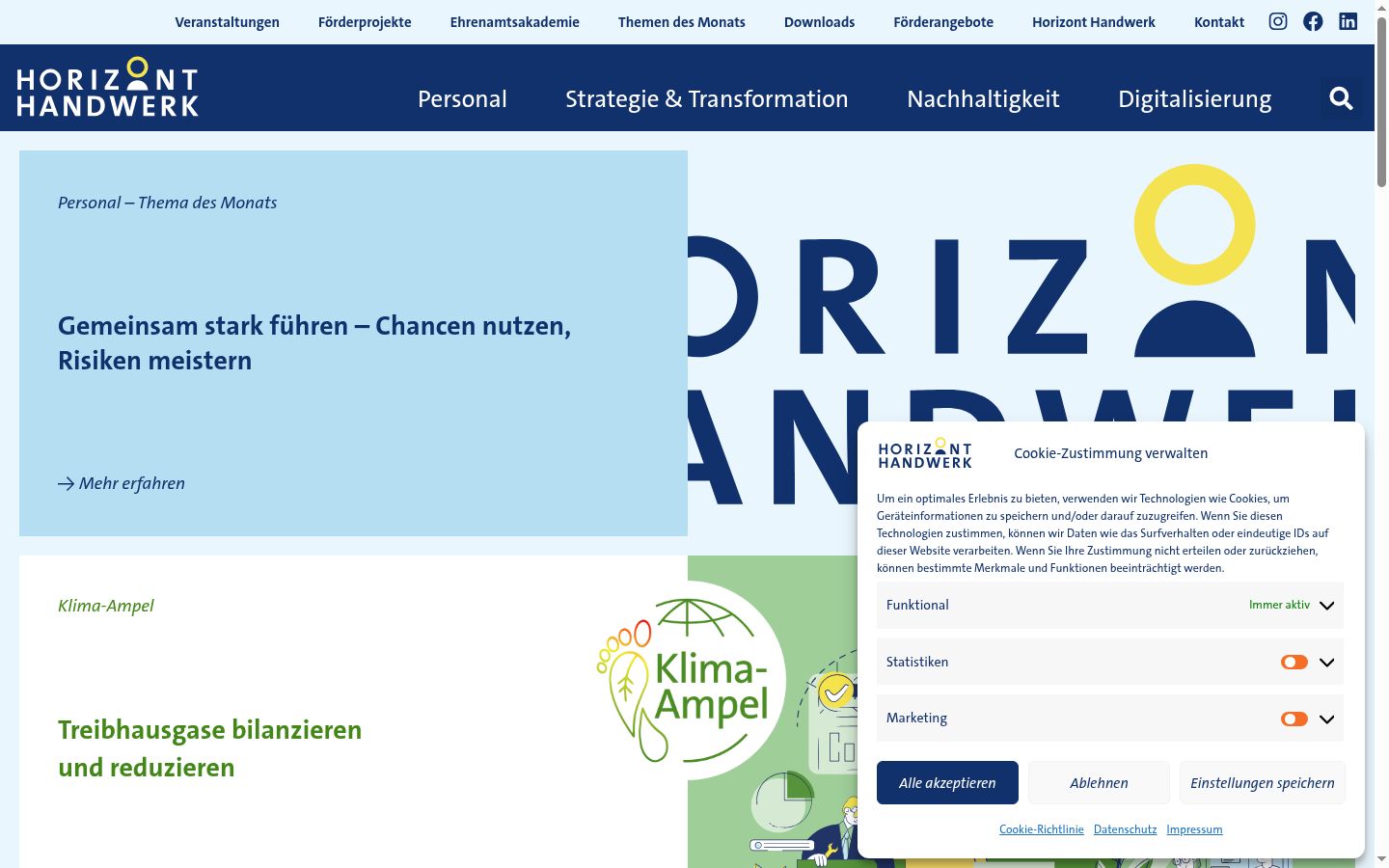Open the LinkedIn page icon

pyautogui.click(x=1348, y=21)
